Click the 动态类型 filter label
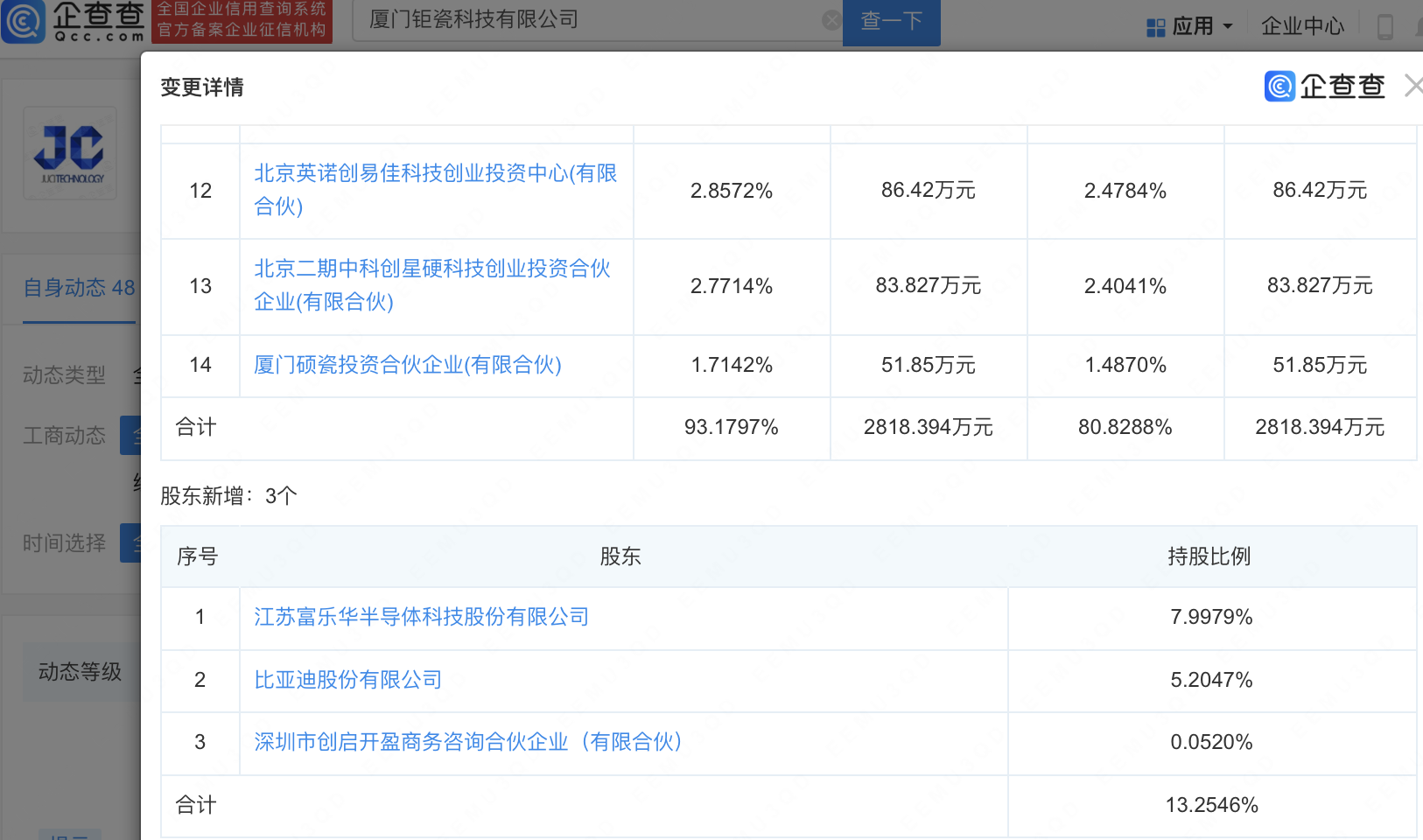The height and width of the screenshot is (840, 1423). [65, 375]
